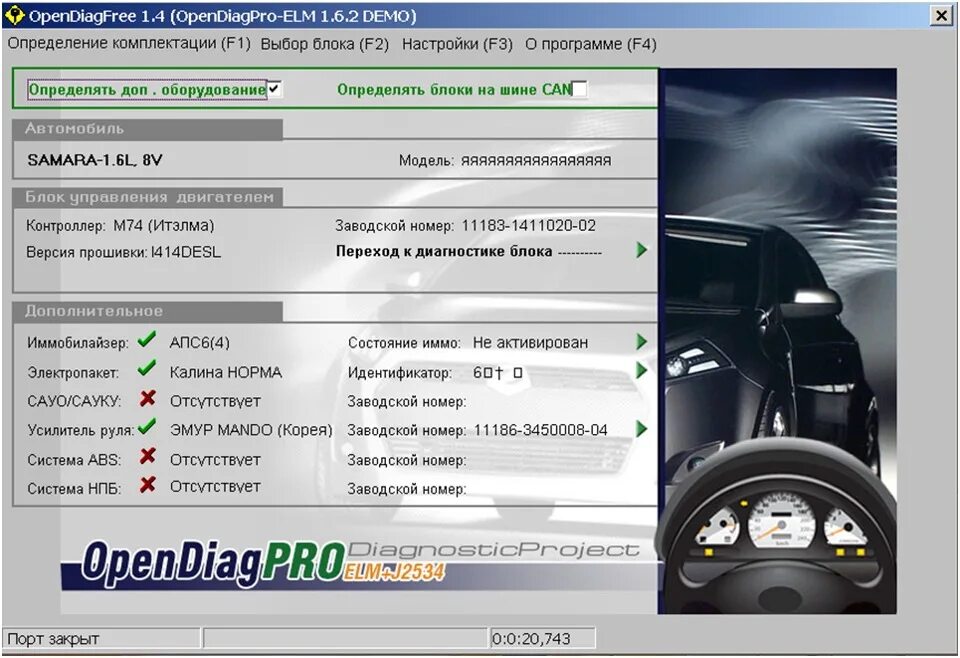Open 'Выбор блока (F2)' menu
This screenshot has height=658, width=960.
(x=324, y=44)
